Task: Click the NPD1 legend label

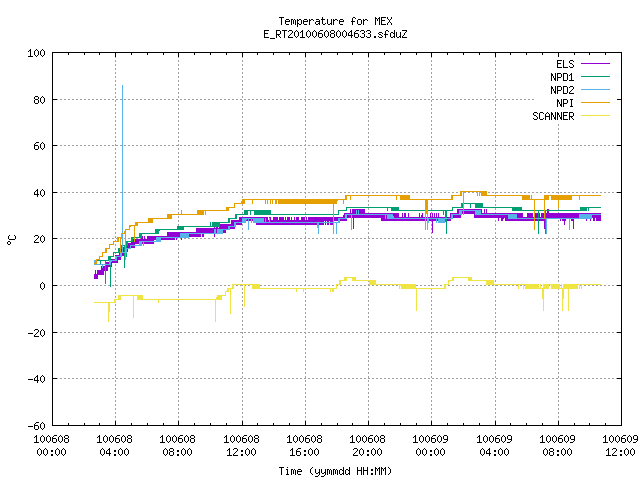Action: pos(562,77)
